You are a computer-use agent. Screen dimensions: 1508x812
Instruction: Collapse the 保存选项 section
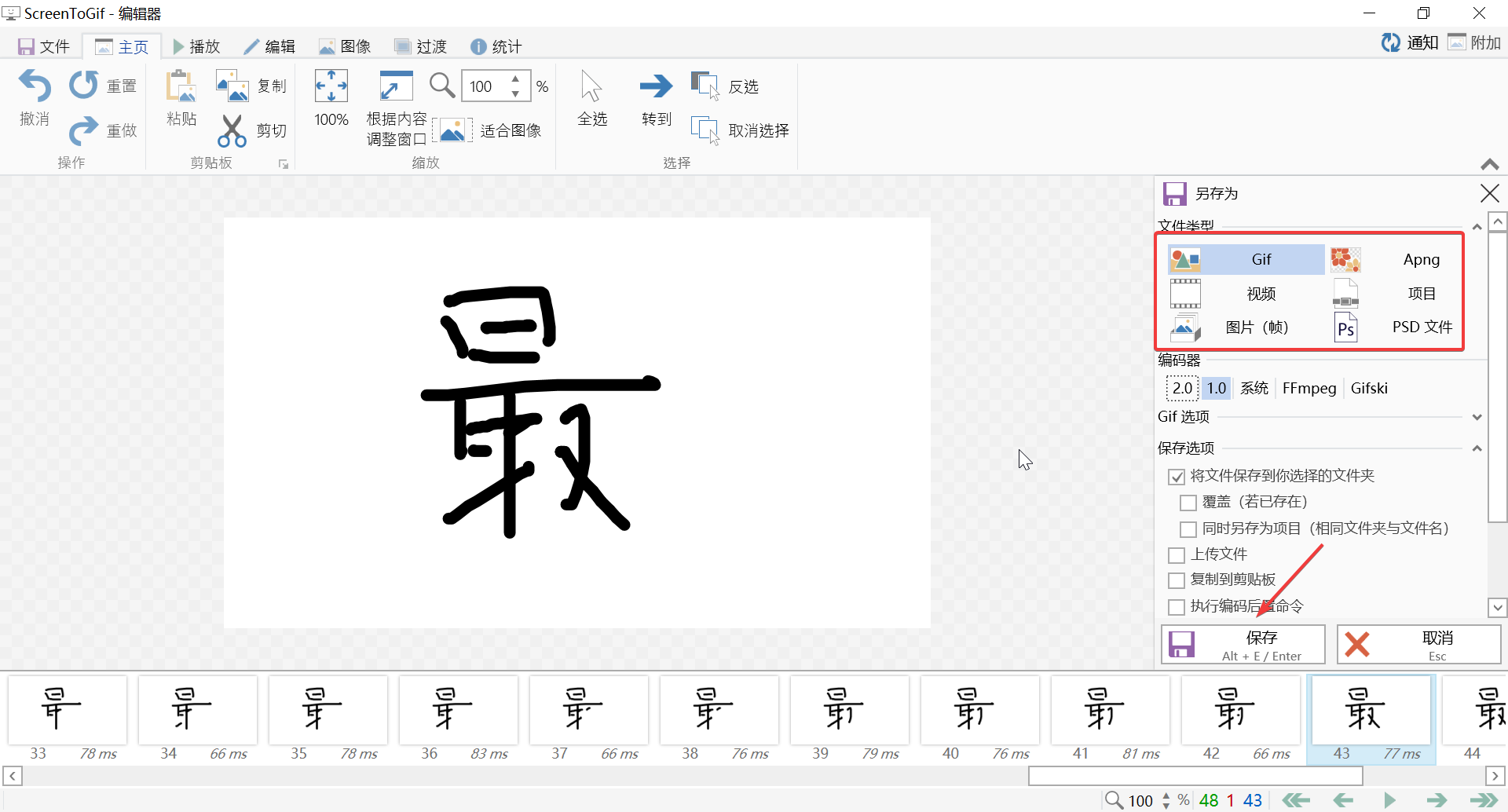point(1477,448)
